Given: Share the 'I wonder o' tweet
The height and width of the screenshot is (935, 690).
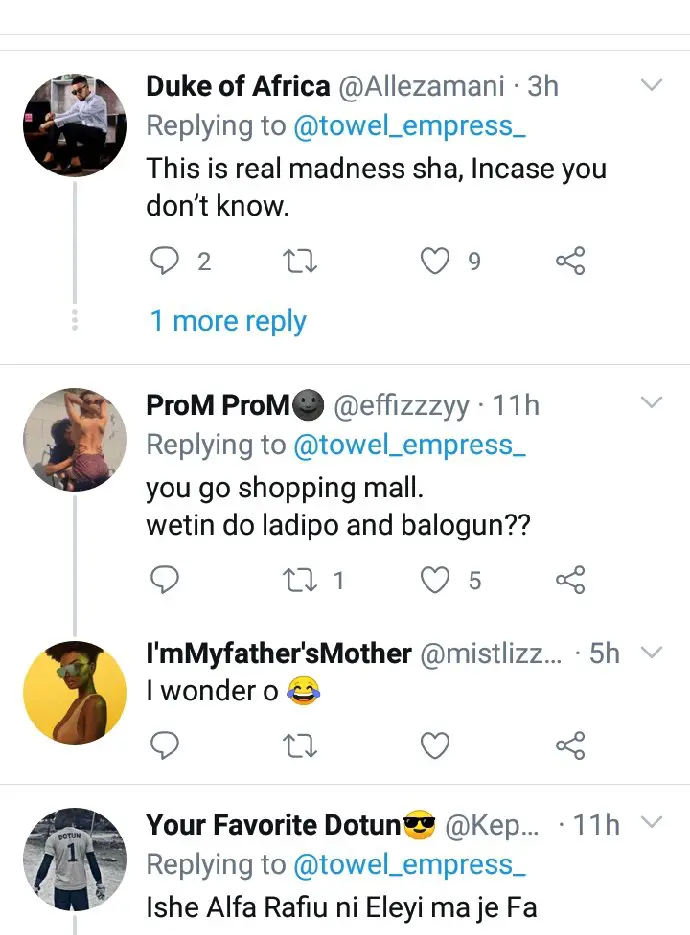Looking at the screenshot, I should pos(571,745).
